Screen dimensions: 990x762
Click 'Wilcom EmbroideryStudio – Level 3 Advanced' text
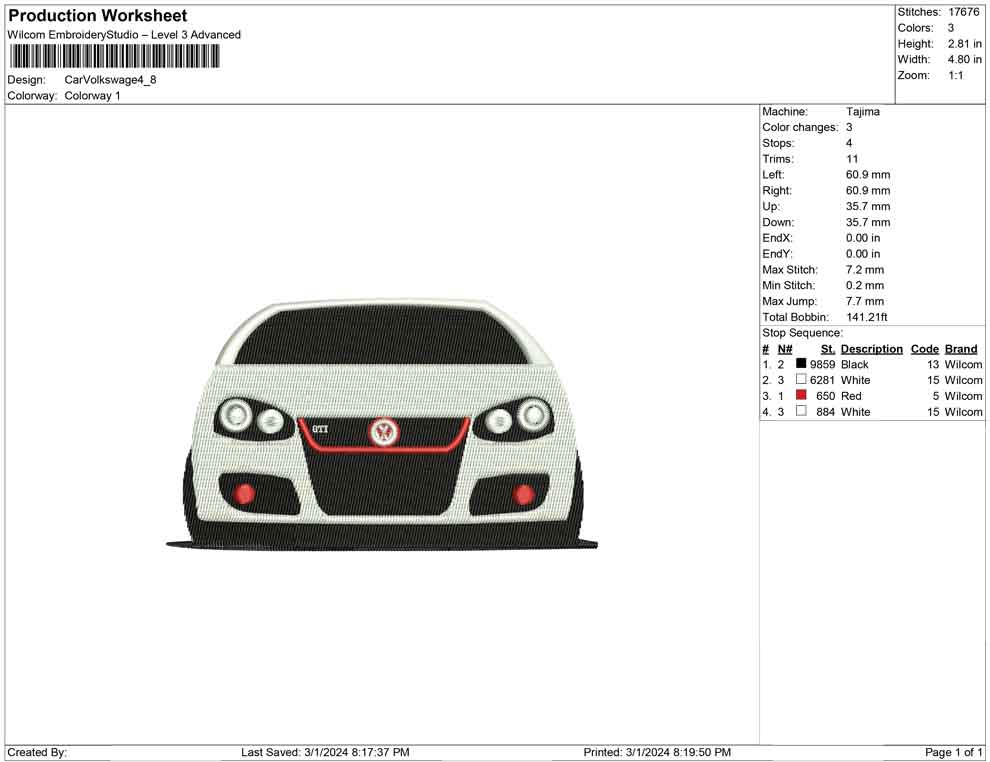(124, 35)
